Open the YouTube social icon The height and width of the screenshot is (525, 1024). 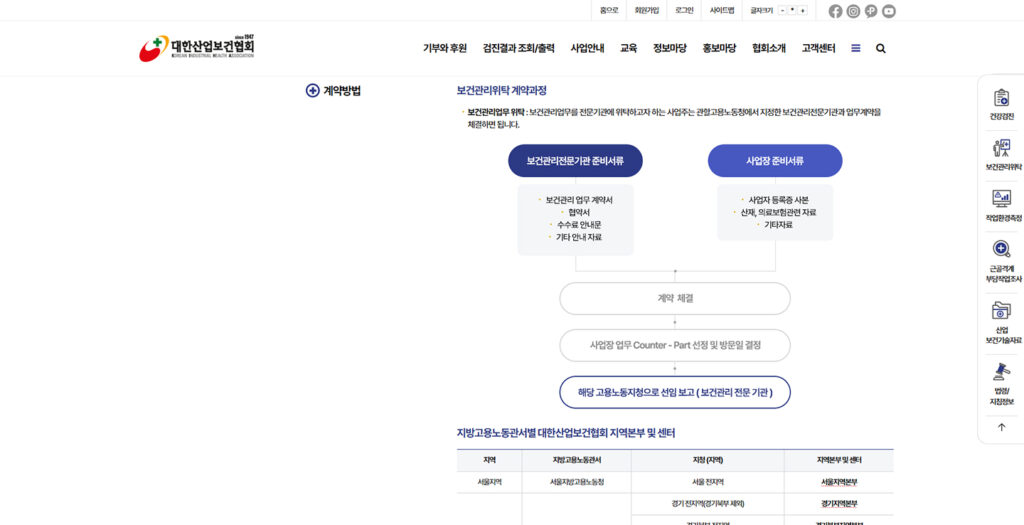click(x=889, y=11)
